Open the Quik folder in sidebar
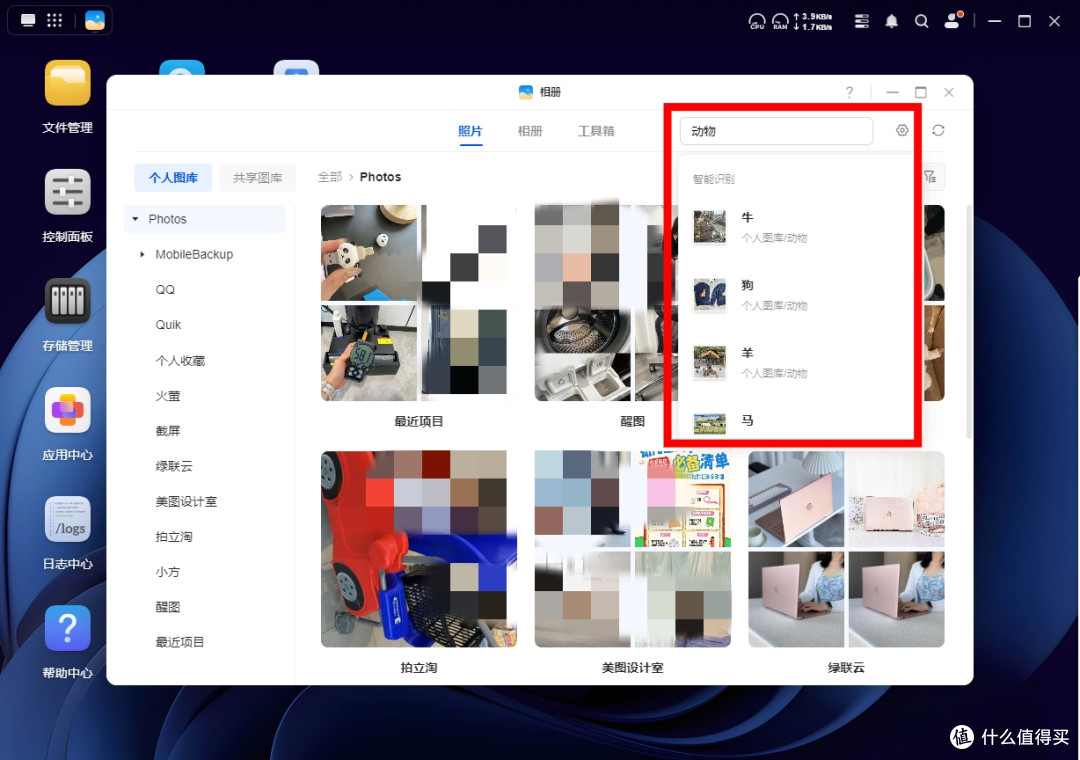The image size is (1080, 760). coord(168,325)
